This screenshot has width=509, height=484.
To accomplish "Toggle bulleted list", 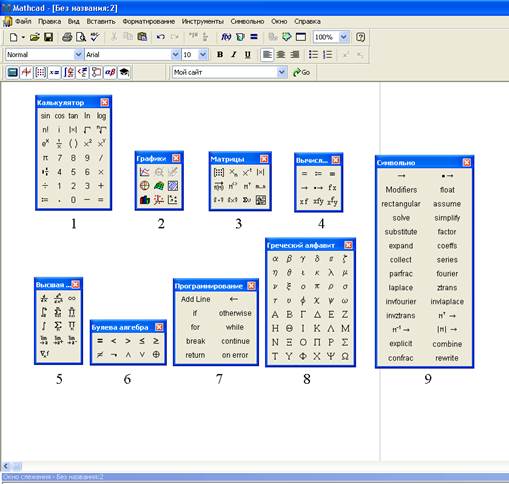I will (313, 54).
